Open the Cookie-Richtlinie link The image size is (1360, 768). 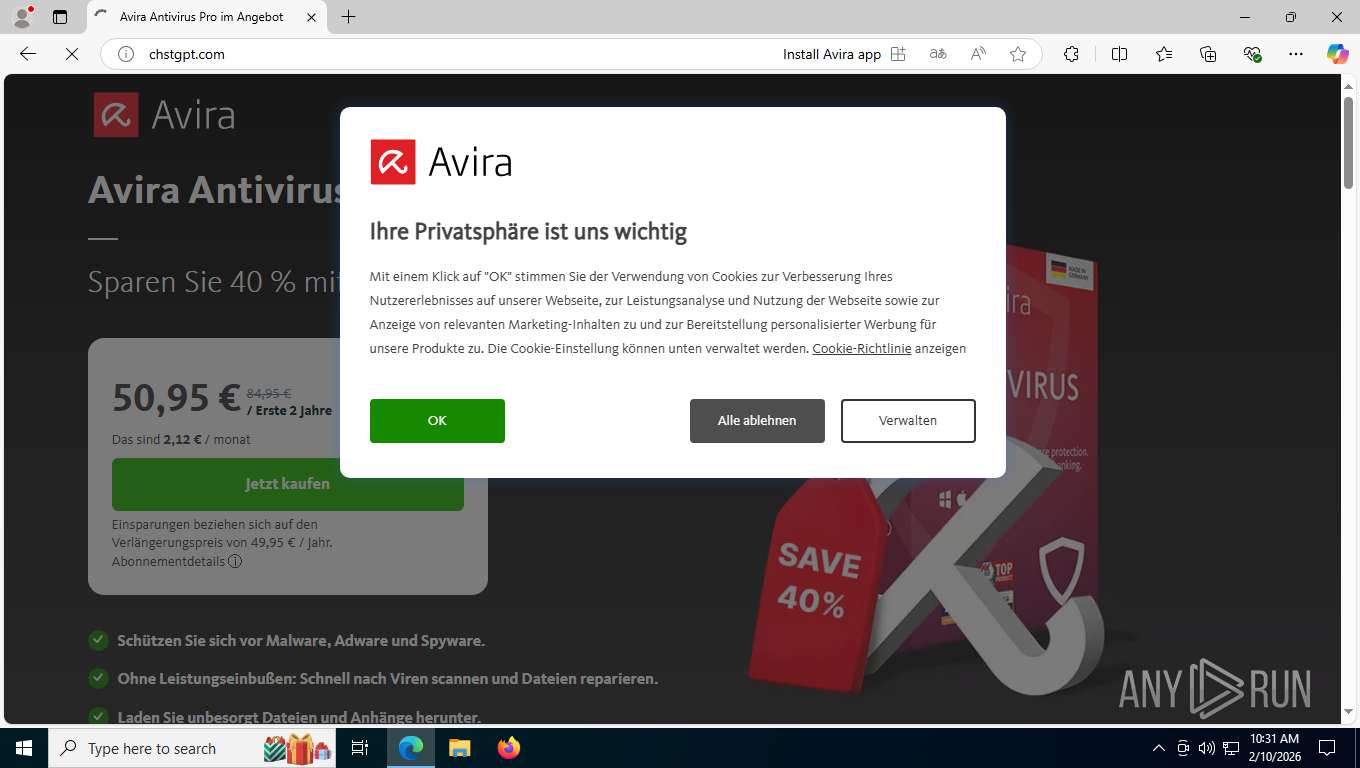(x=862, y=349)
